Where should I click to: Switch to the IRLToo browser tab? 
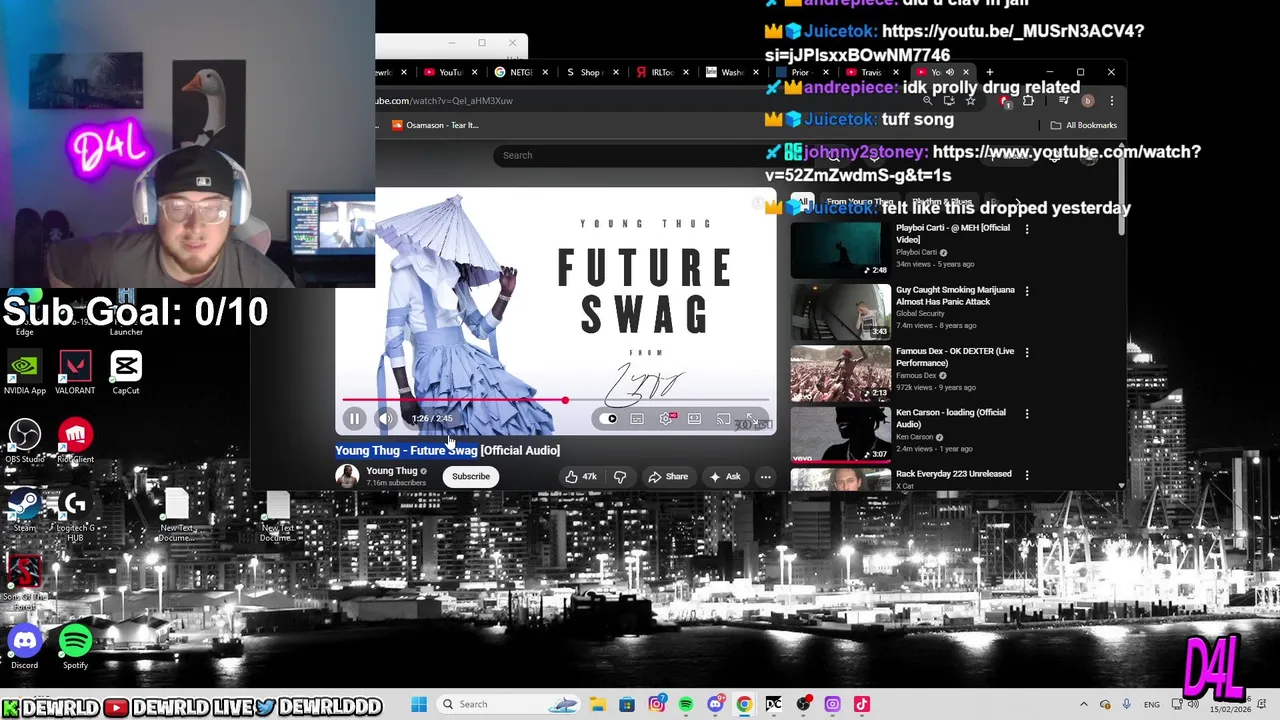pos(662,72)
